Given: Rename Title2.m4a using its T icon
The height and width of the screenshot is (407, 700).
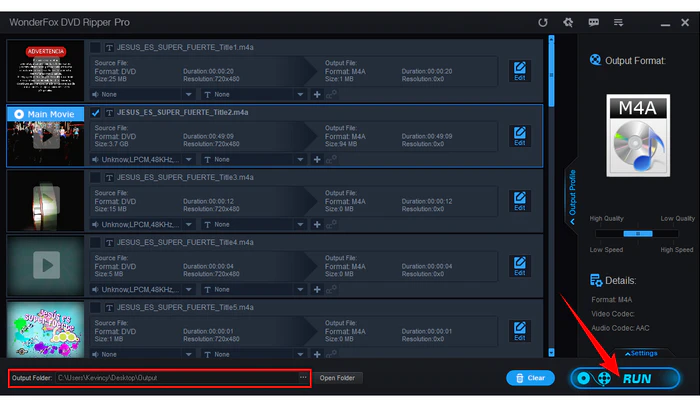Looking at the screenshot, I should (109, 112).
